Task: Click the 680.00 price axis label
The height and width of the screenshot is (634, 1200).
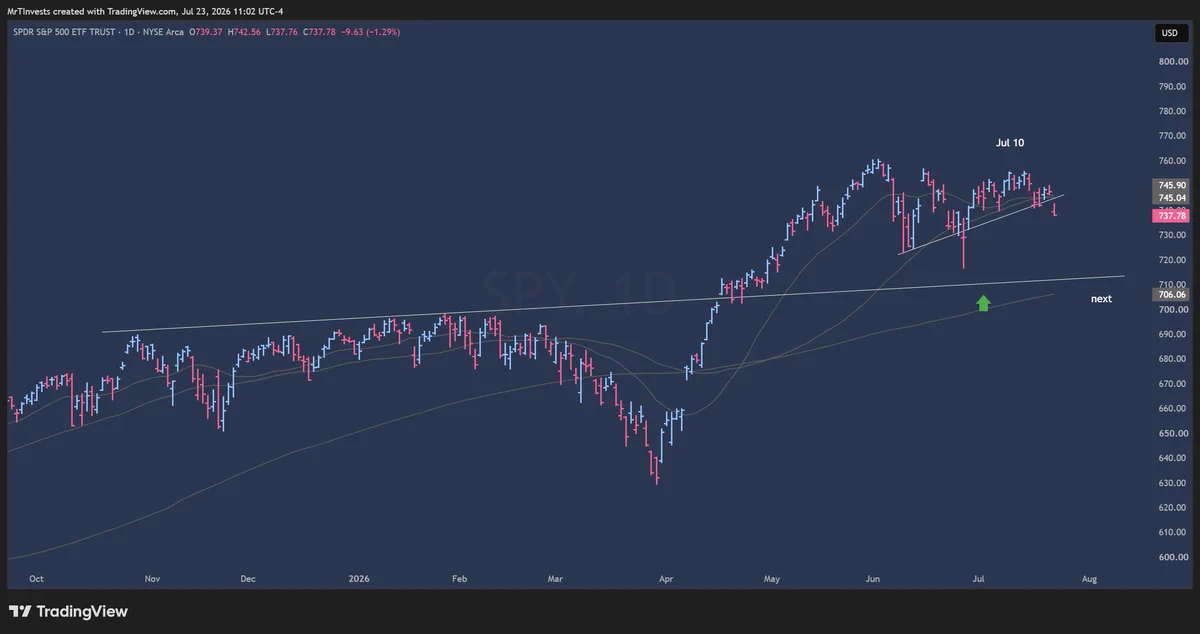Action: (x=1173, y=359)
